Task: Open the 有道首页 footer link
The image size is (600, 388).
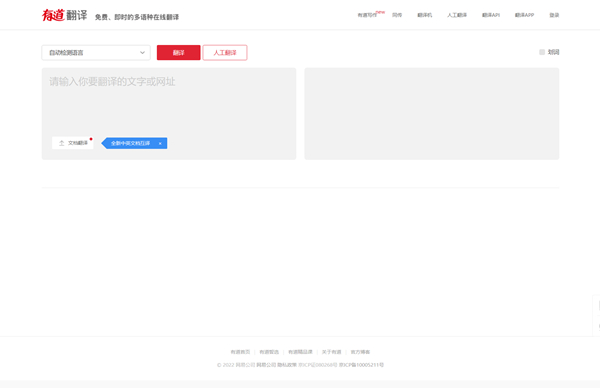Action: tap(240, 352)
